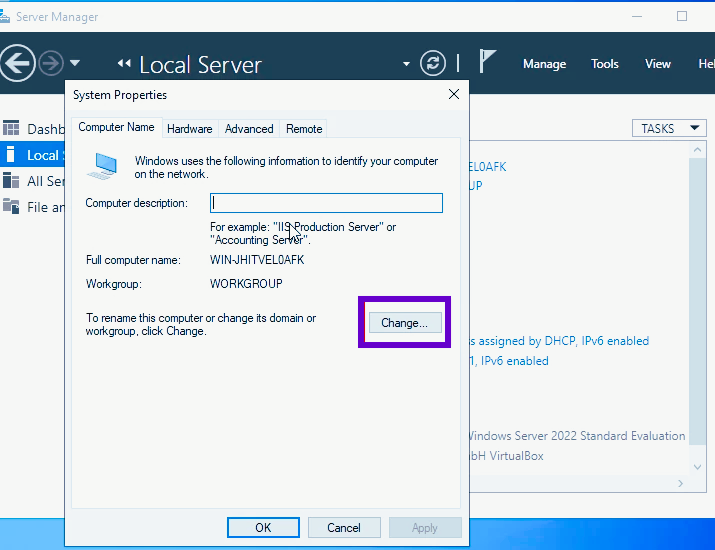Maximize the Server Manager window
This screenshot has height=550, width=715.
coord(682,16)
